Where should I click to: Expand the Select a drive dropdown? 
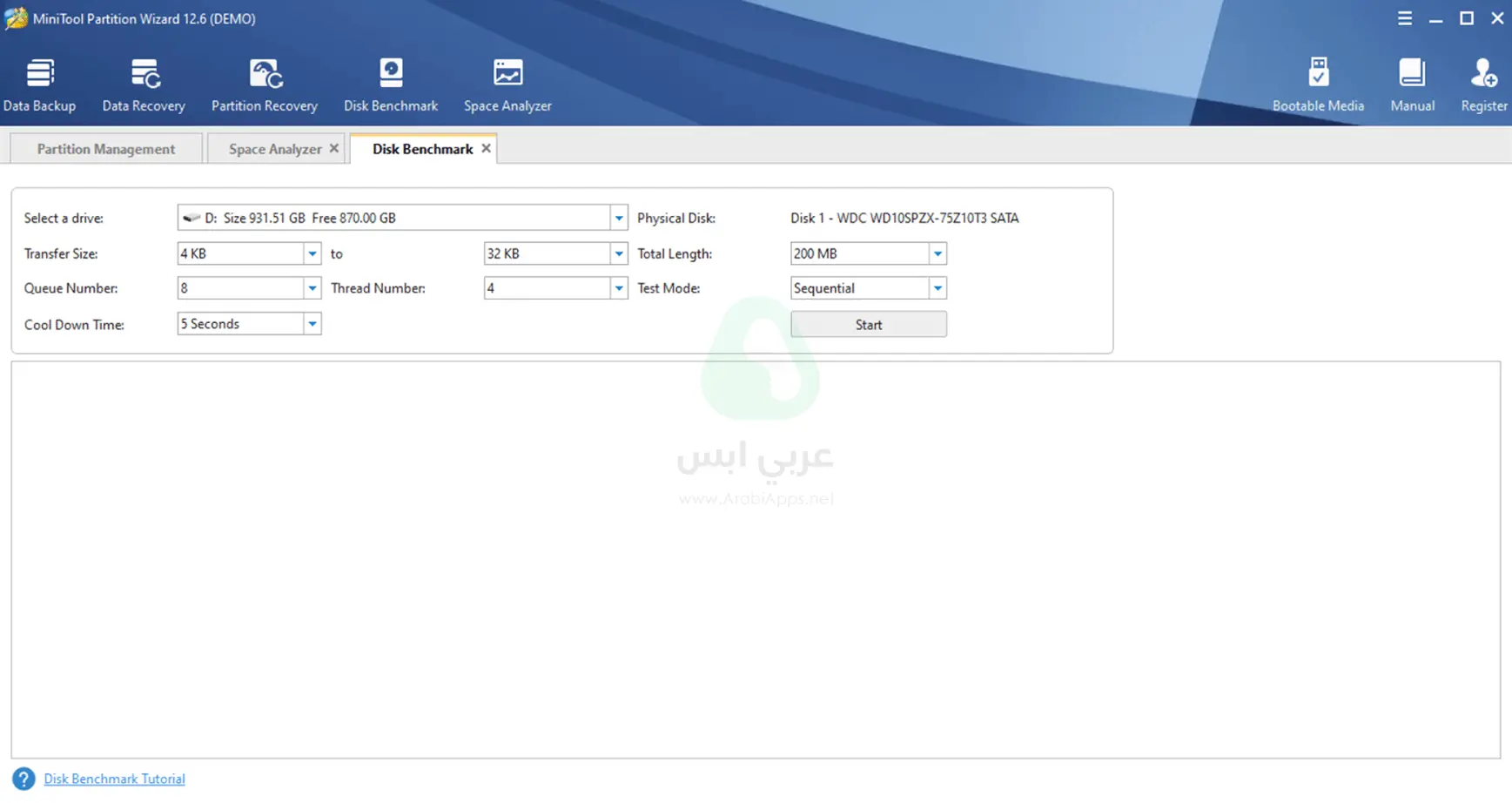pyautogui.click(x=619, y=218)
